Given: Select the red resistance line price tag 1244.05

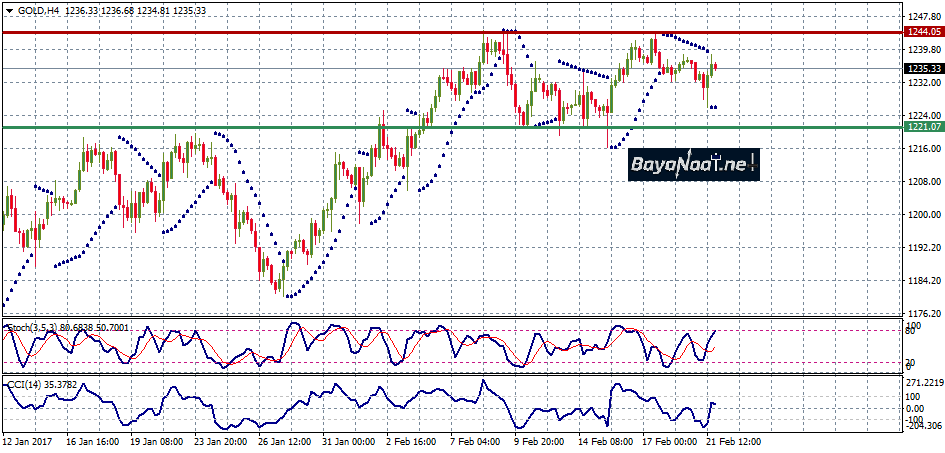Looking at the screenshot, I should pos(924,32).
